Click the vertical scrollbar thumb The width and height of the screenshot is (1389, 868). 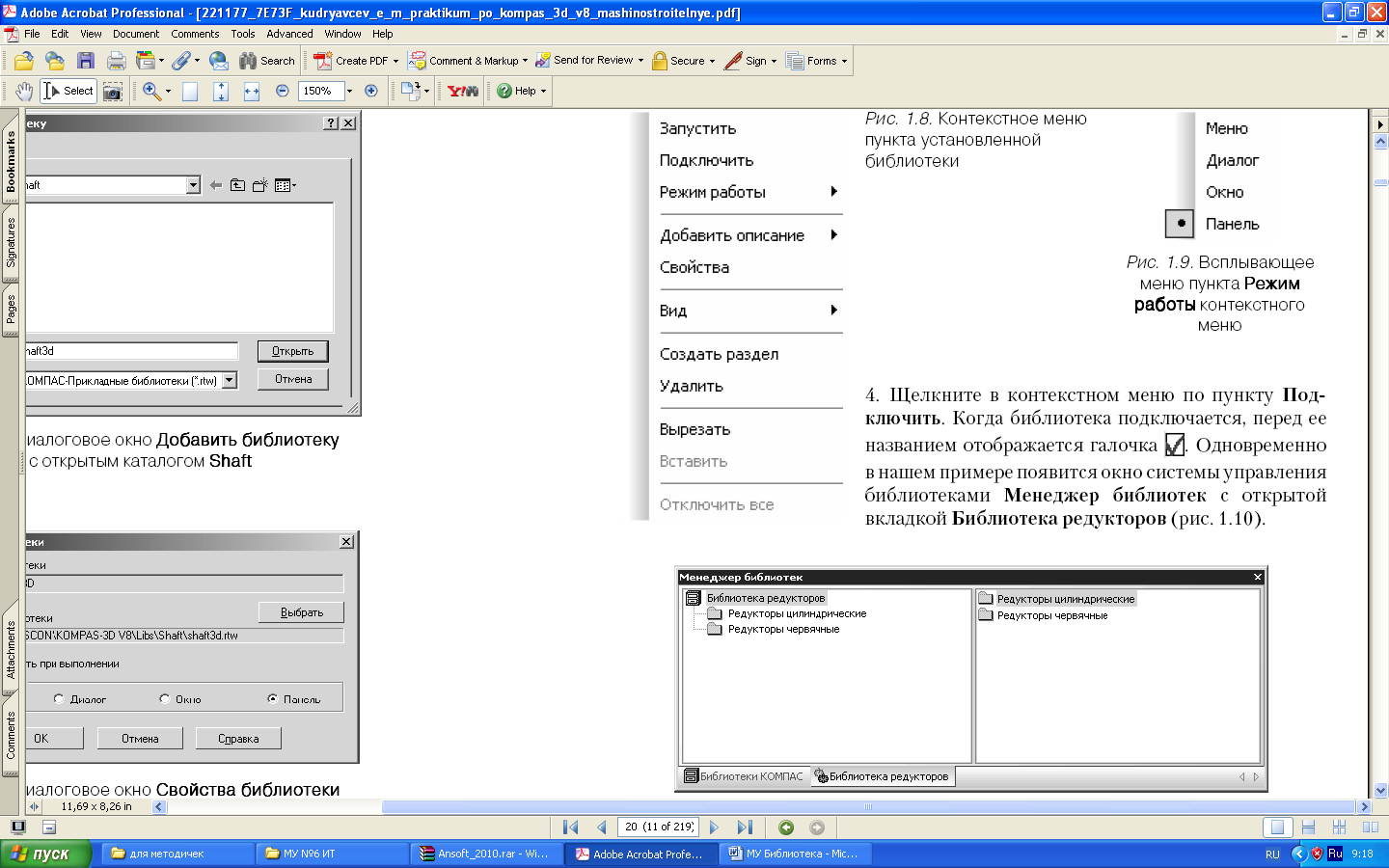1380,182
